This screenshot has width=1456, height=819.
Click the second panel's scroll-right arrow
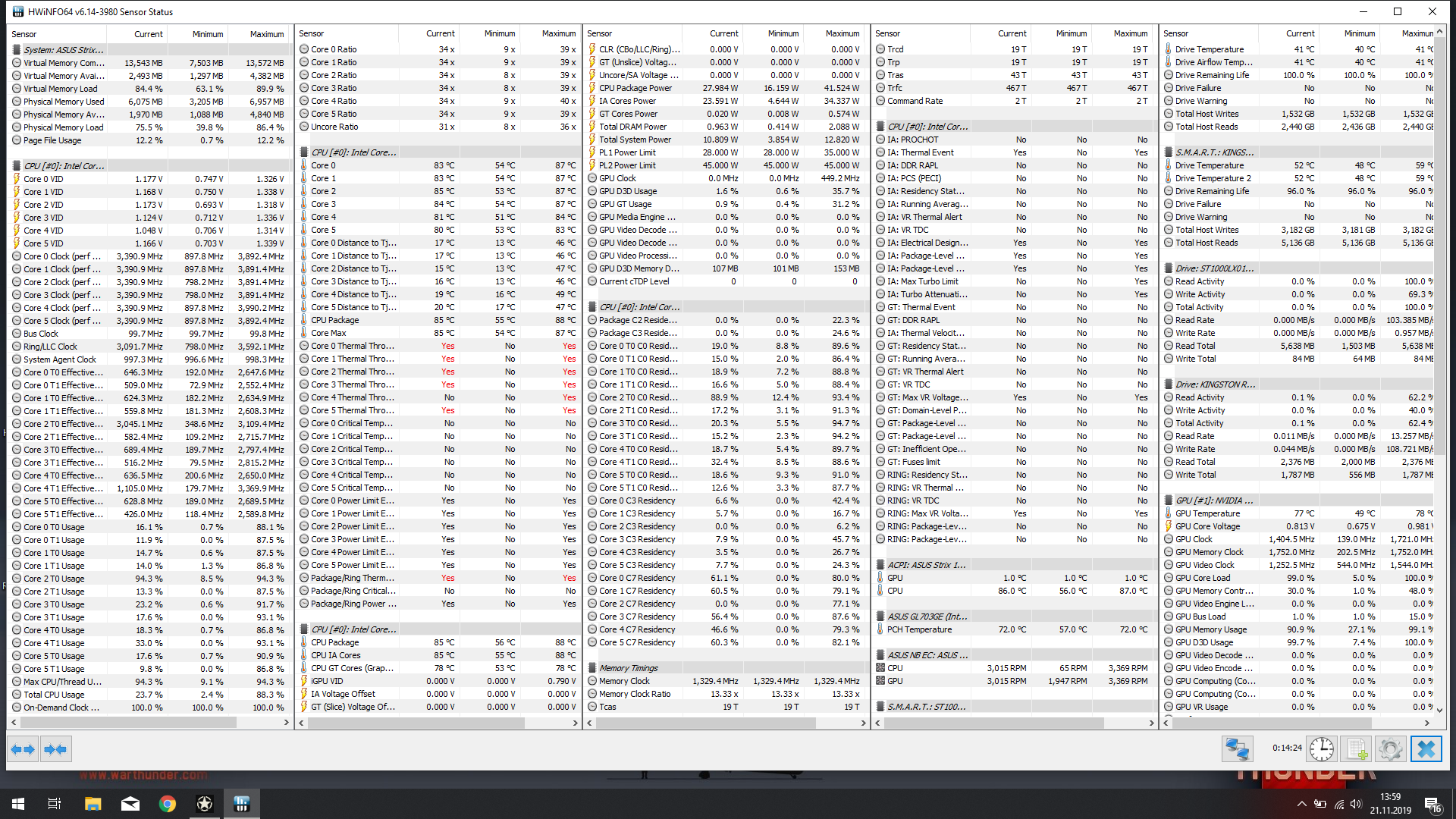(x=575, y=723)
